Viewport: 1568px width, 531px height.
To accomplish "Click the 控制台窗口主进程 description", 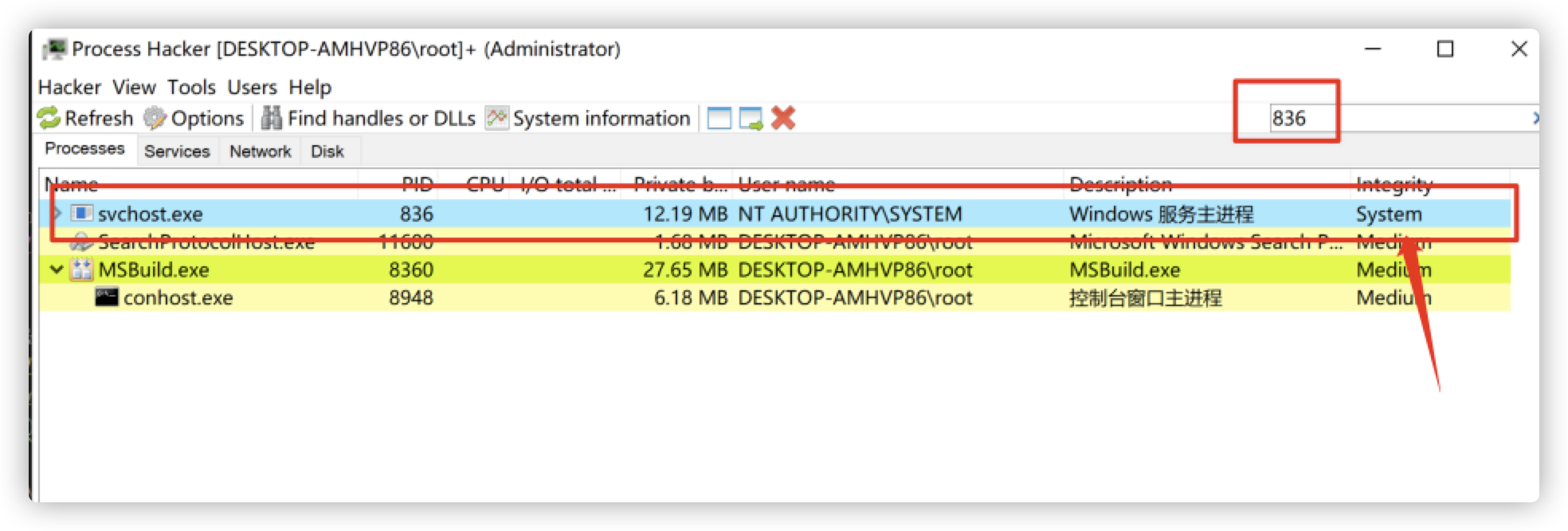I will (1145, 297).
